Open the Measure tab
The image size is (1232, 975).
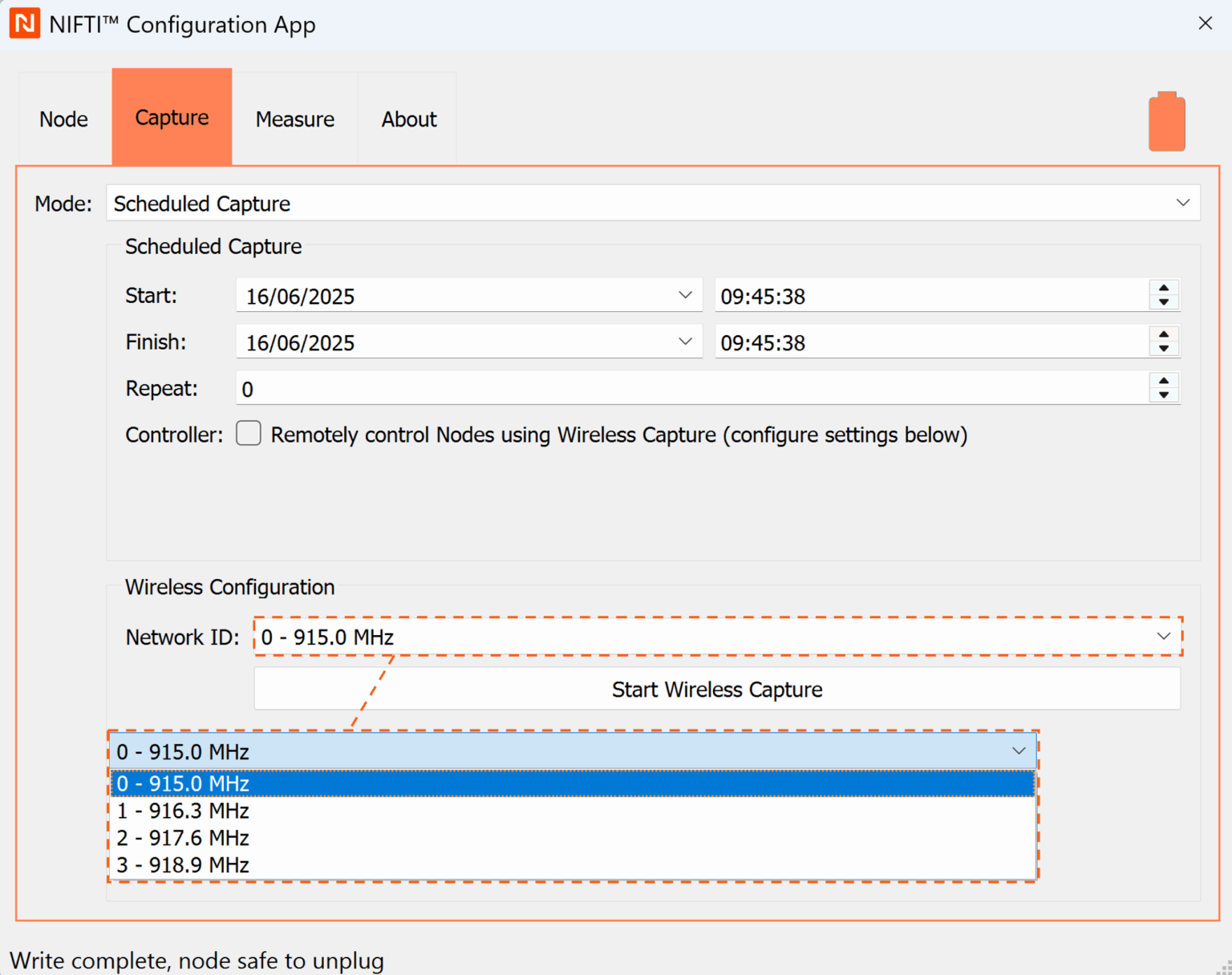coord(295,119)
